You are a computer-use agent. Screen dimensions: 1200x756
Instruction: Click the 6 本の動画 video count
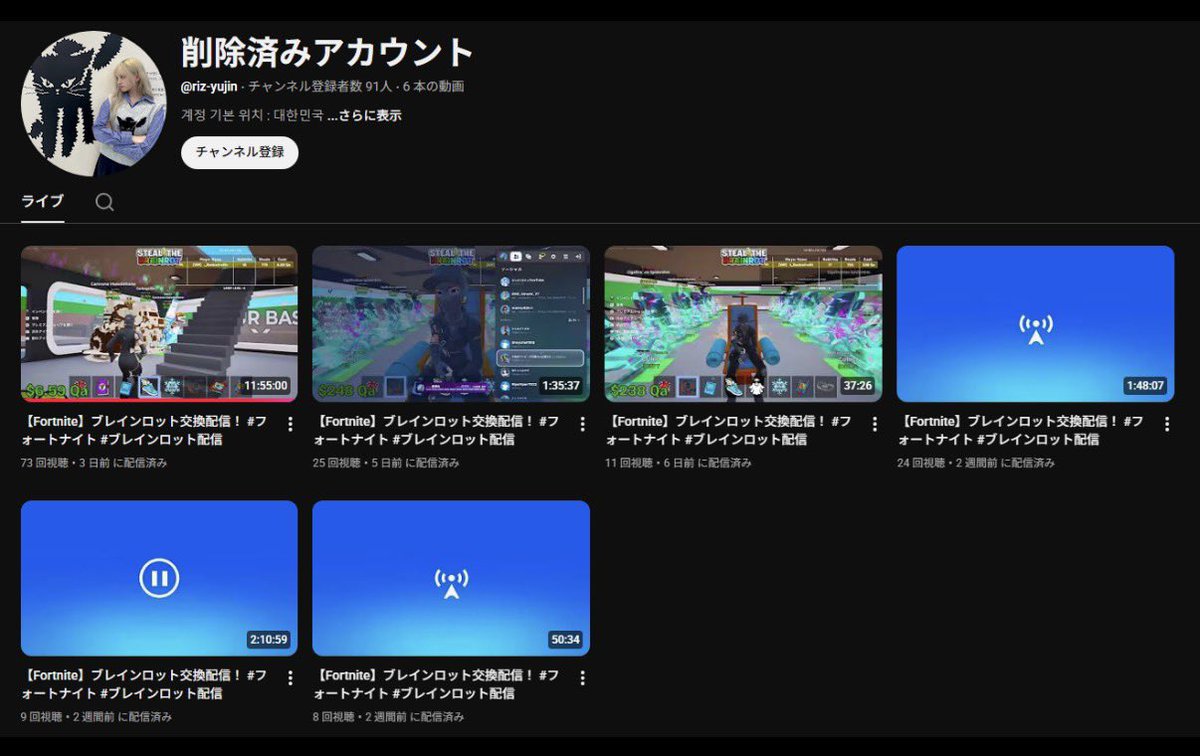[x=432, y=87]
